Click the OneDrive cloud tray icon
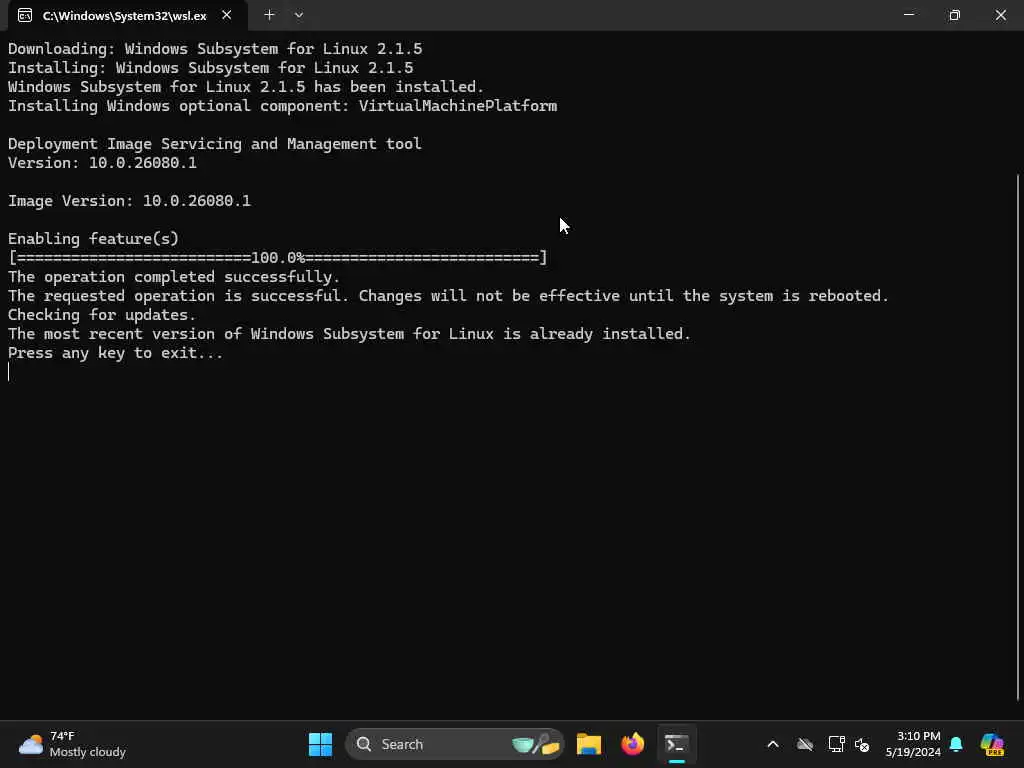 tap(805, 744)
